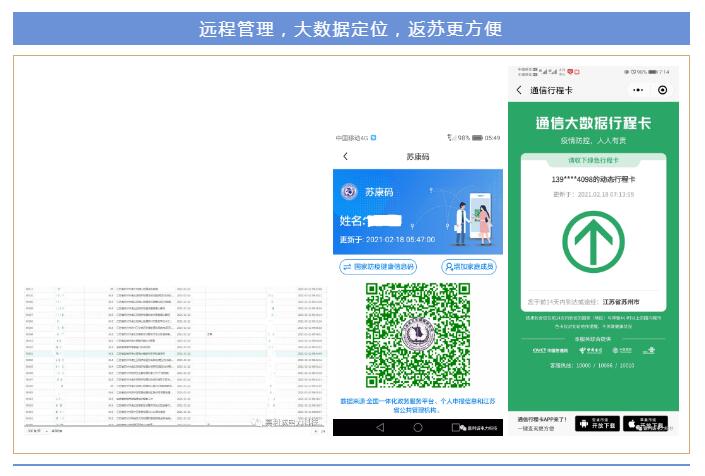Tap the 添加家庭成员 button
The width and height of the screenshot is (705, 476).
click(x=469, y=267)
